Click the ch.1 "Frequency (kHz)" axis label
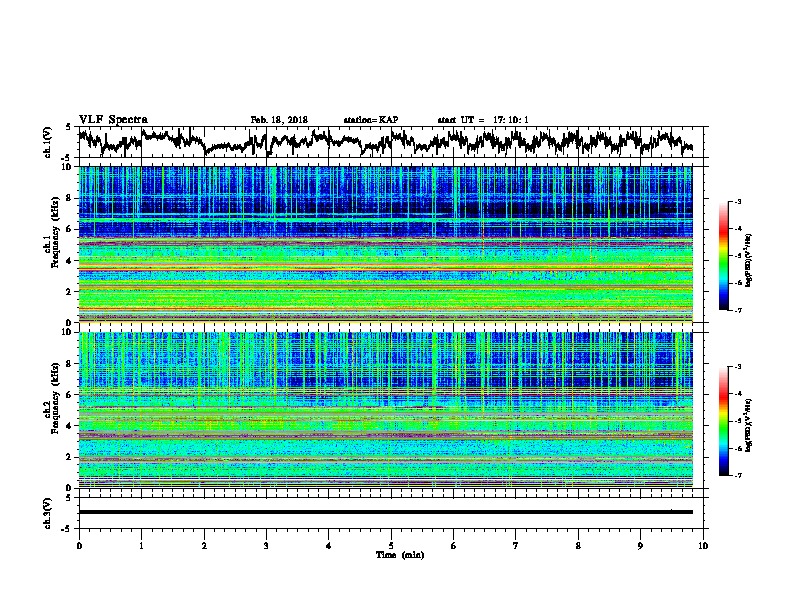The width and height of the screenshot is (792, 612). [x=55, y=232]
